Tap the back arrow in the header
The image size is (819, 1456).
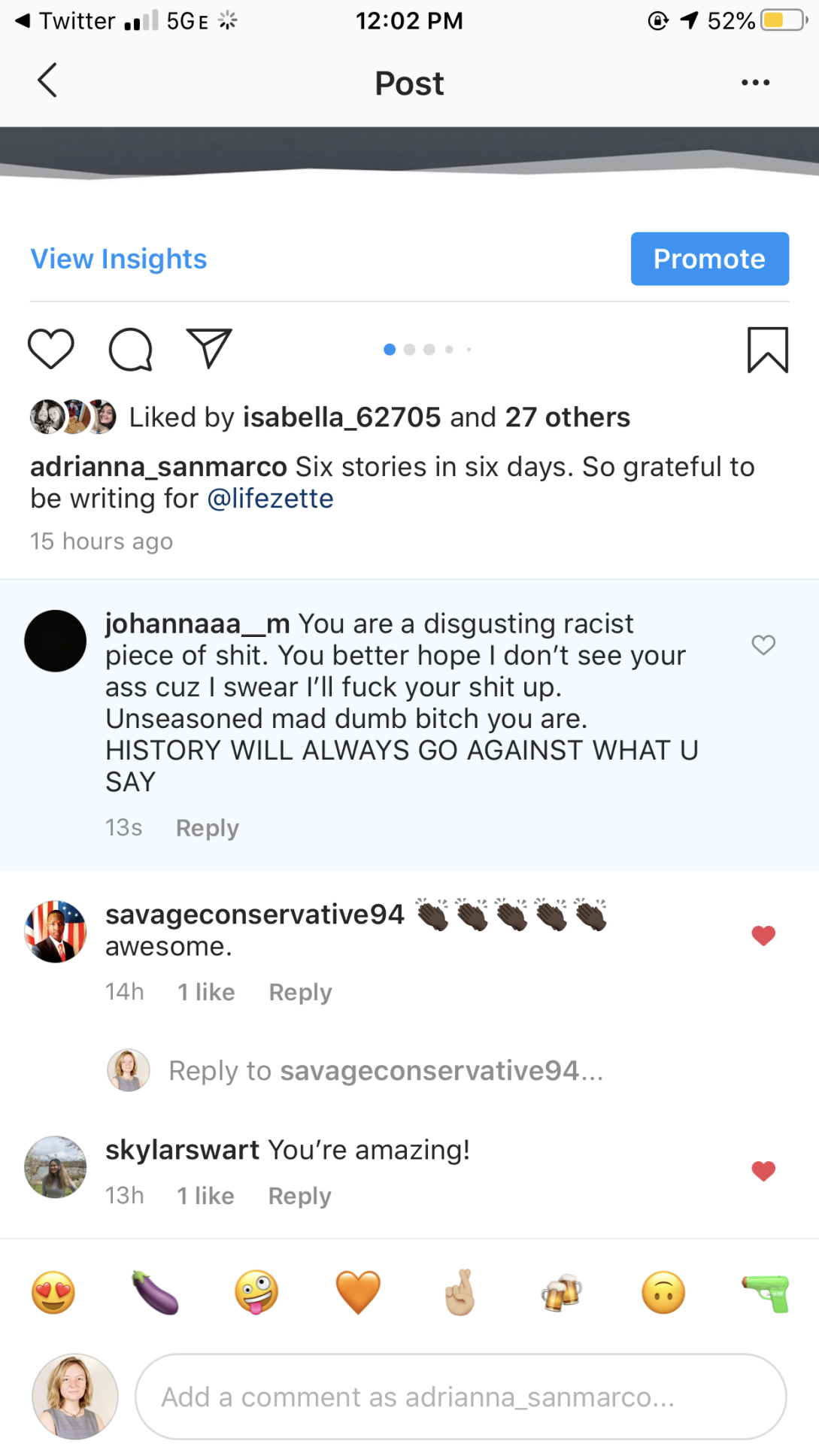[x=47, y=81]
